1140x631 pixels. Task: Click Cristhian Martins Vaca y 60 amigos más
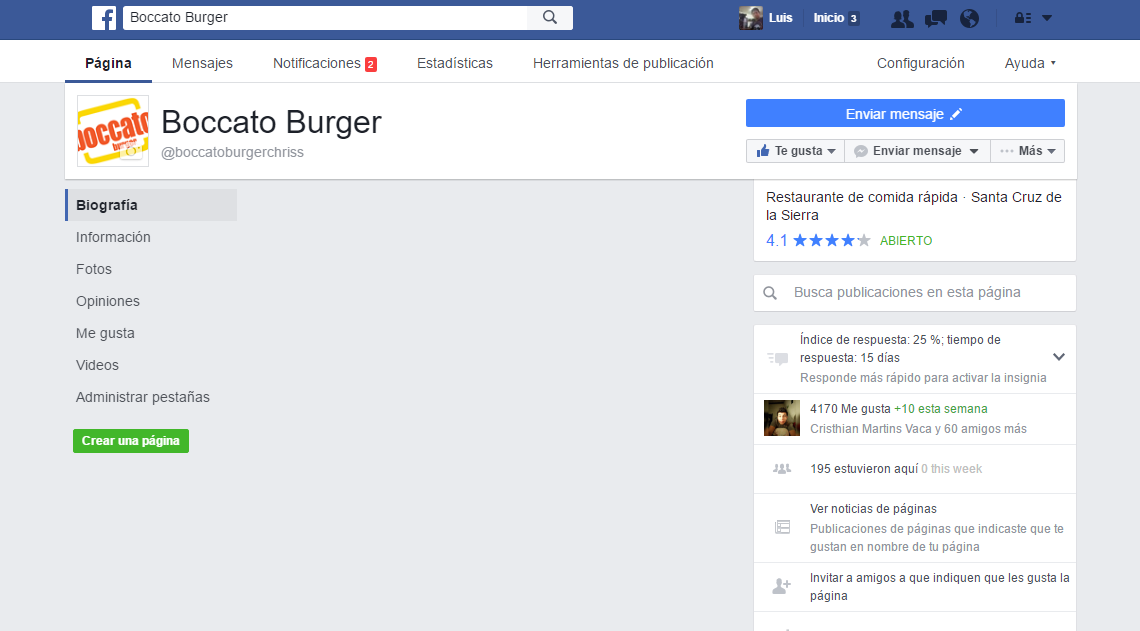coord(918,429)
